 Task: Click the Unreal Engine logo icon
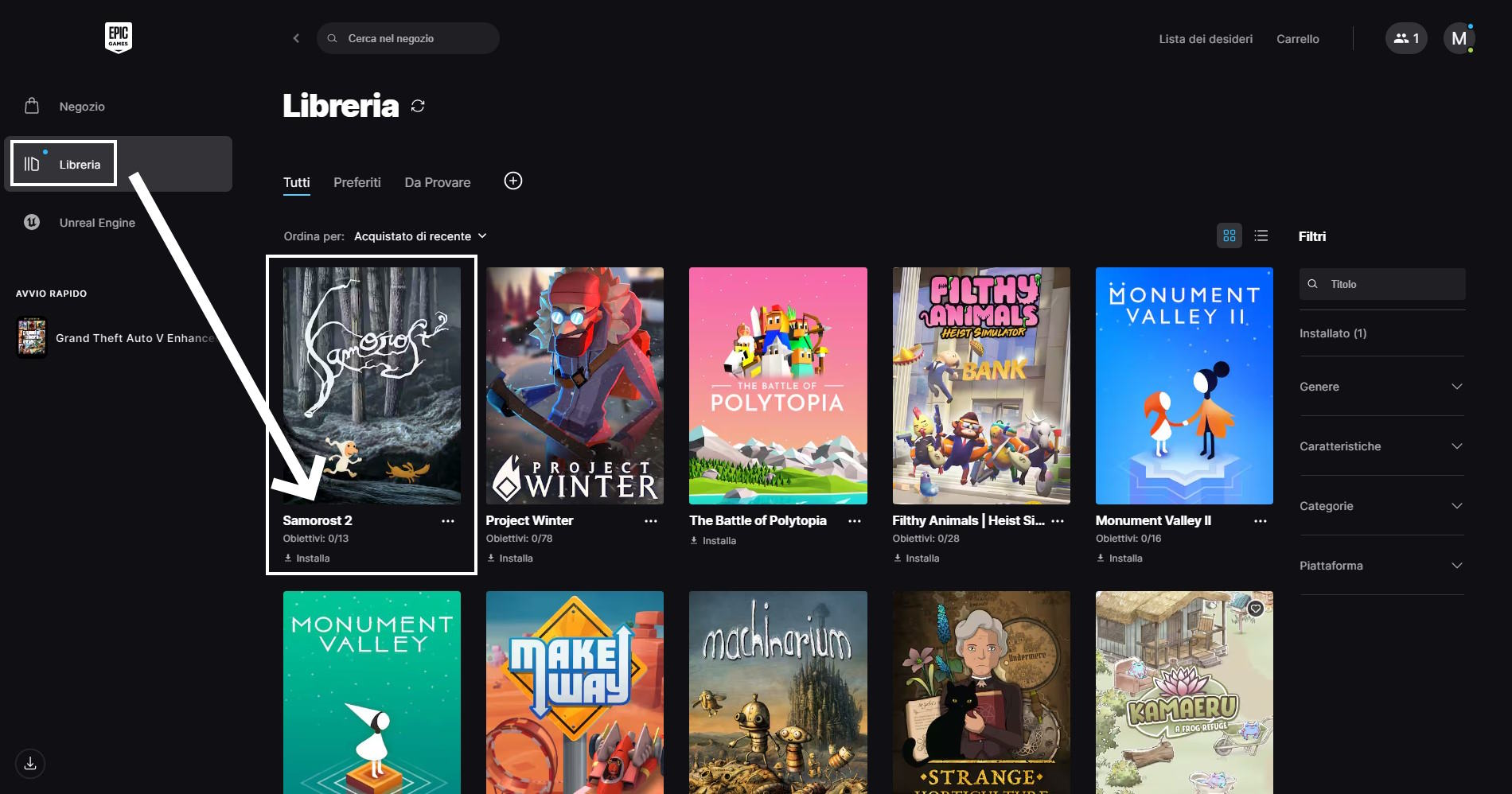click(32, 222)
